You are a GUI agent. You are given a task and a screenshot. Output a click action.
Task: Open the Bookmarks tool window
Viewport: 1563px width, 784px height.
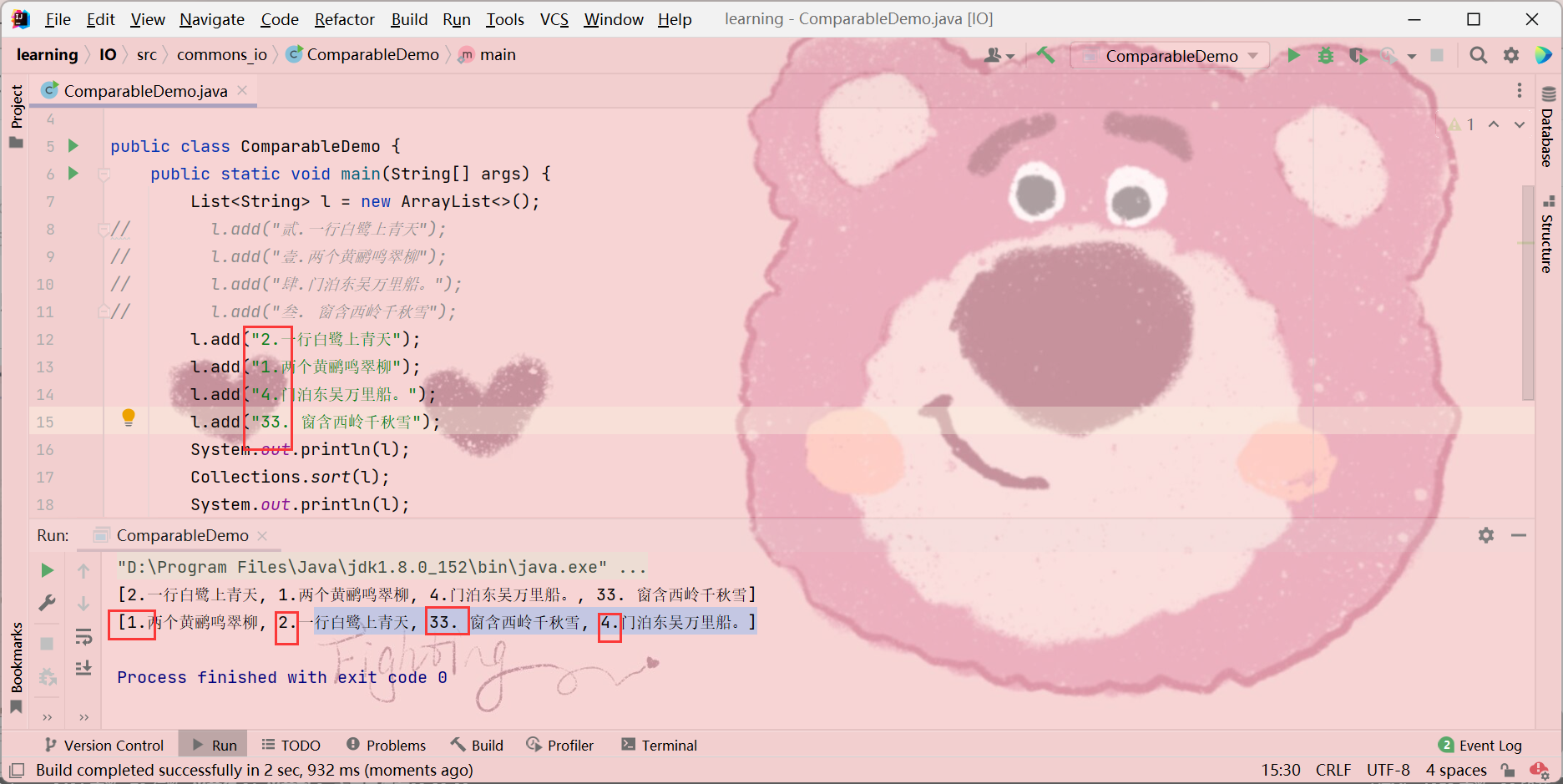(16, 668)
